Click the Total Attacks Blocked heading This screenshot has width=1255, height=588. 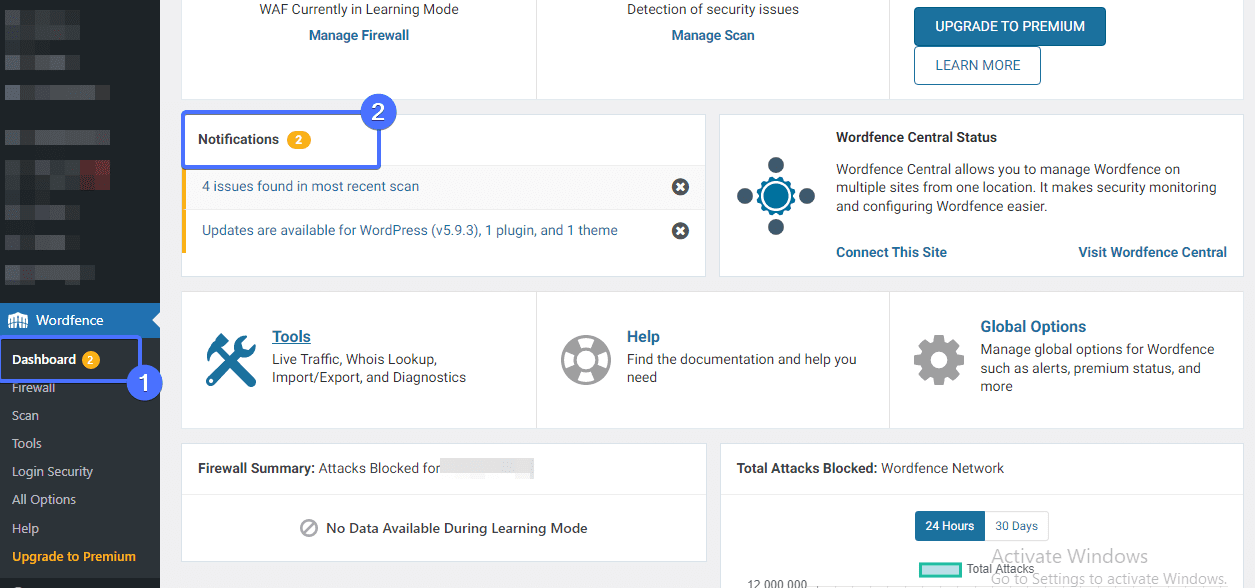(x=806, y=468)
